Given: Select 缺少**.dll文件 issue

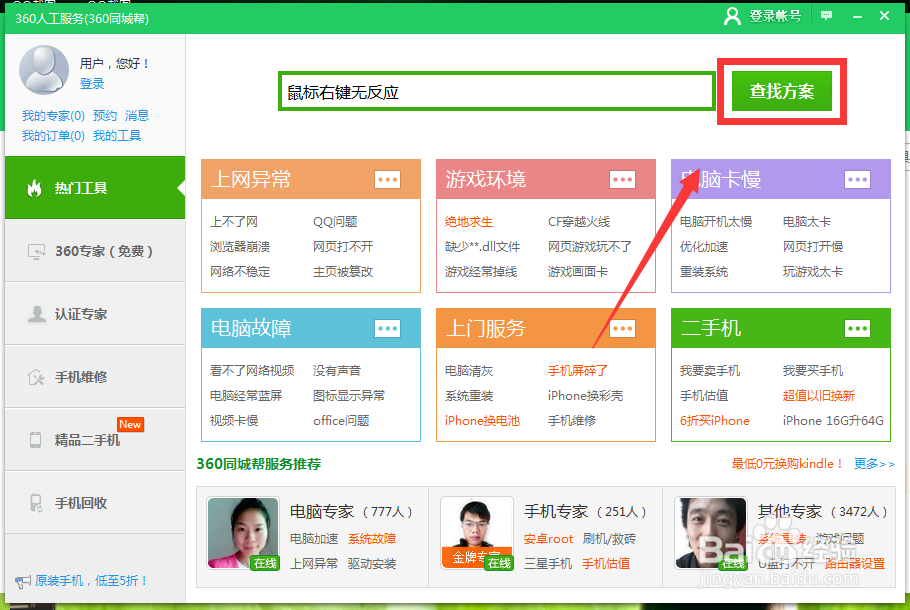Looking at the screenshot, I should click(x=482, y=247).
